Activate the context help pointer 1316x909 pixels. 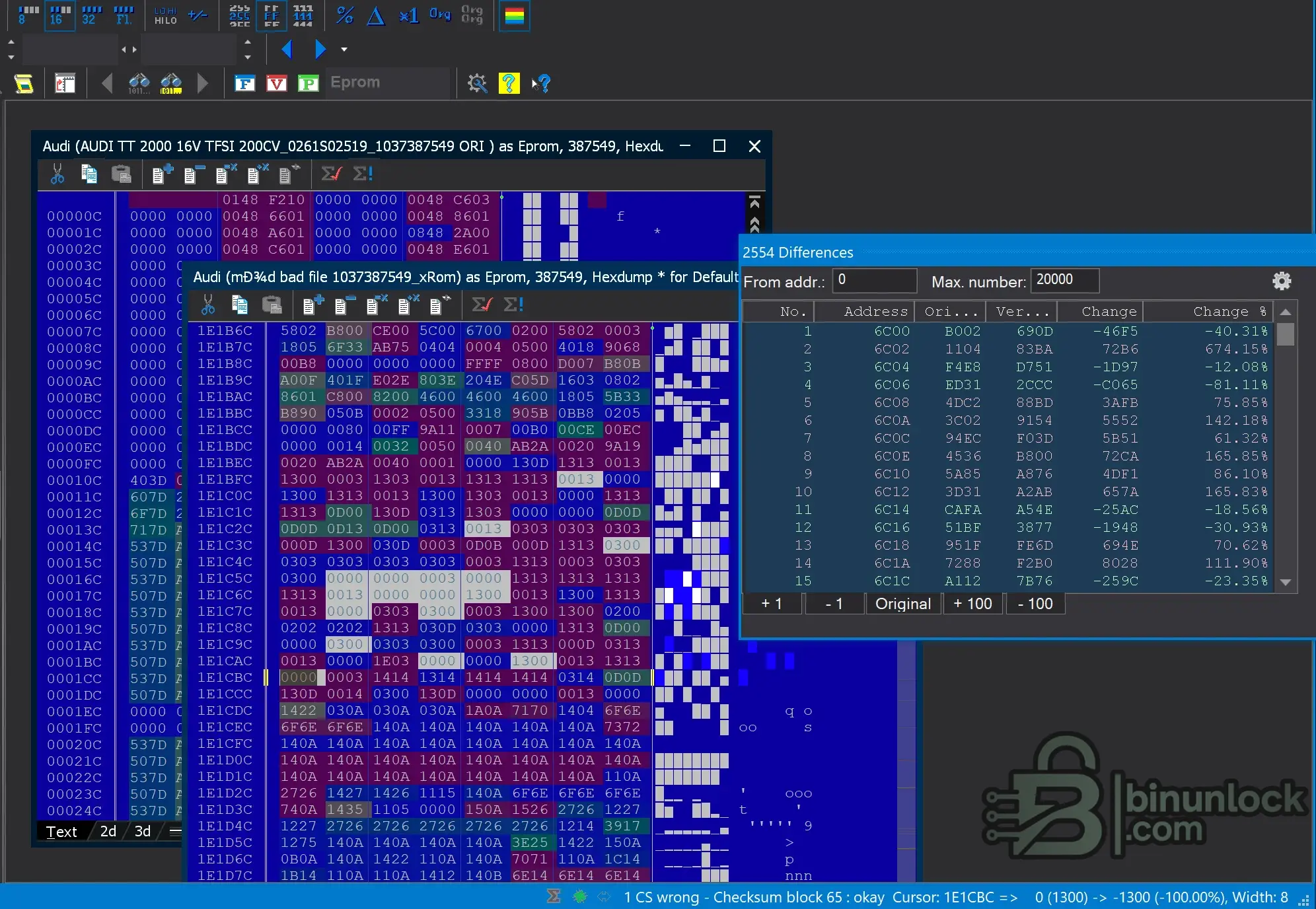pyautogui.click(x=541, y=83)
